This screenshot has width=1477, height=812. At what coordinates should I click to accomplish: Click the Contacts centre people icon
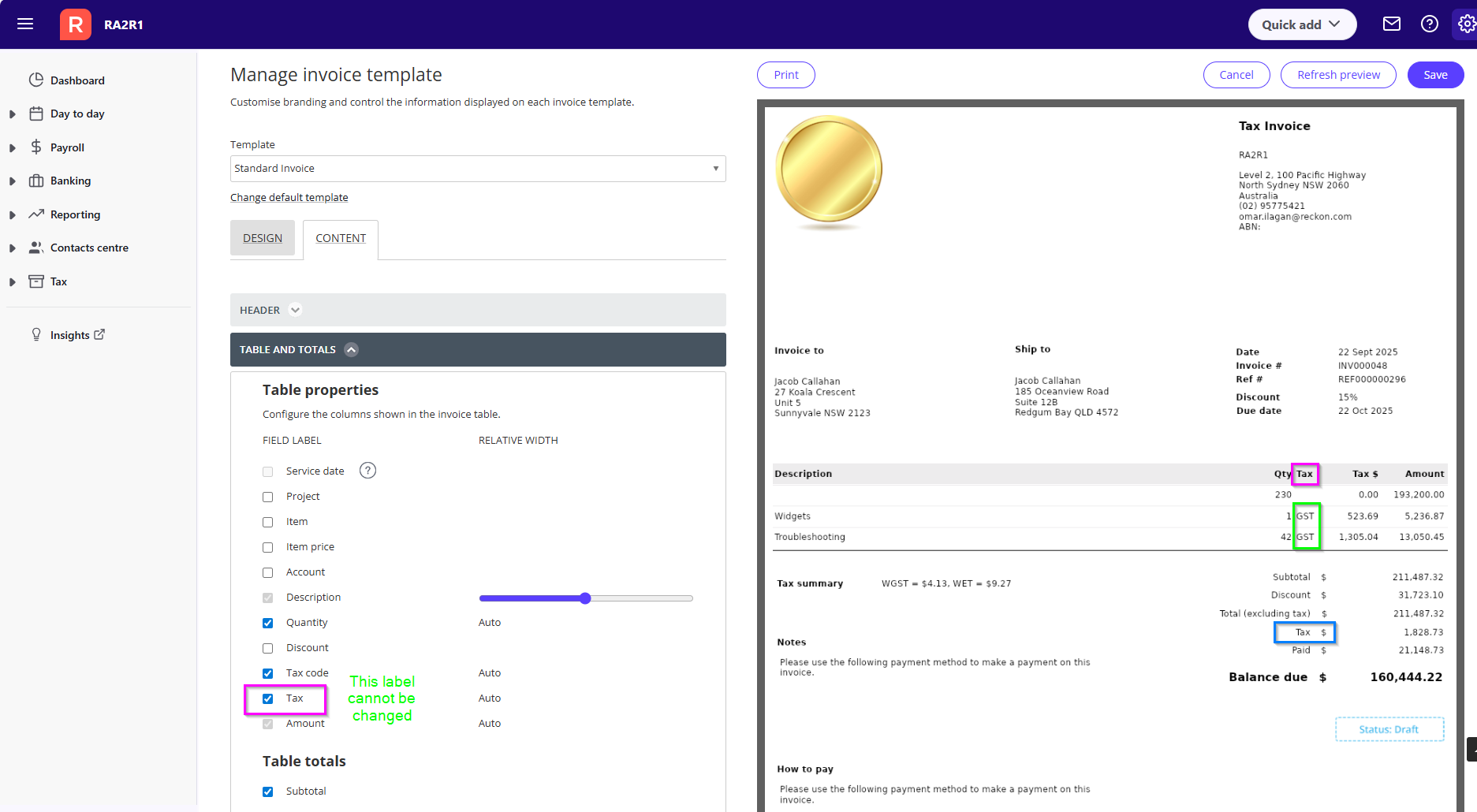click(x=36, y=248)
